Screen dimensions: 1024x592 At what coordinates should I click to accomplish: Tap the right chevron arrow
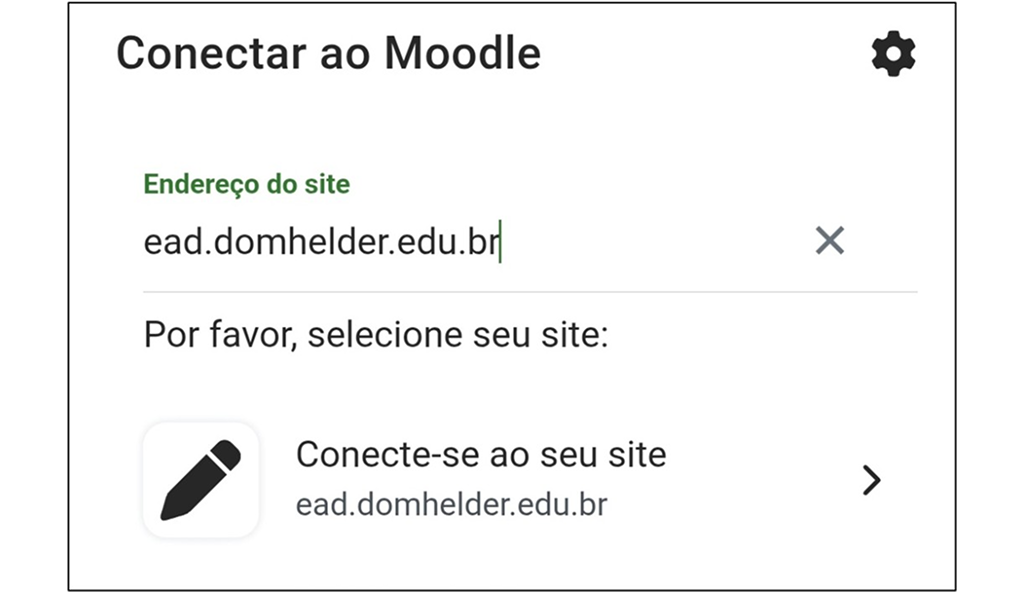(871, 481)
